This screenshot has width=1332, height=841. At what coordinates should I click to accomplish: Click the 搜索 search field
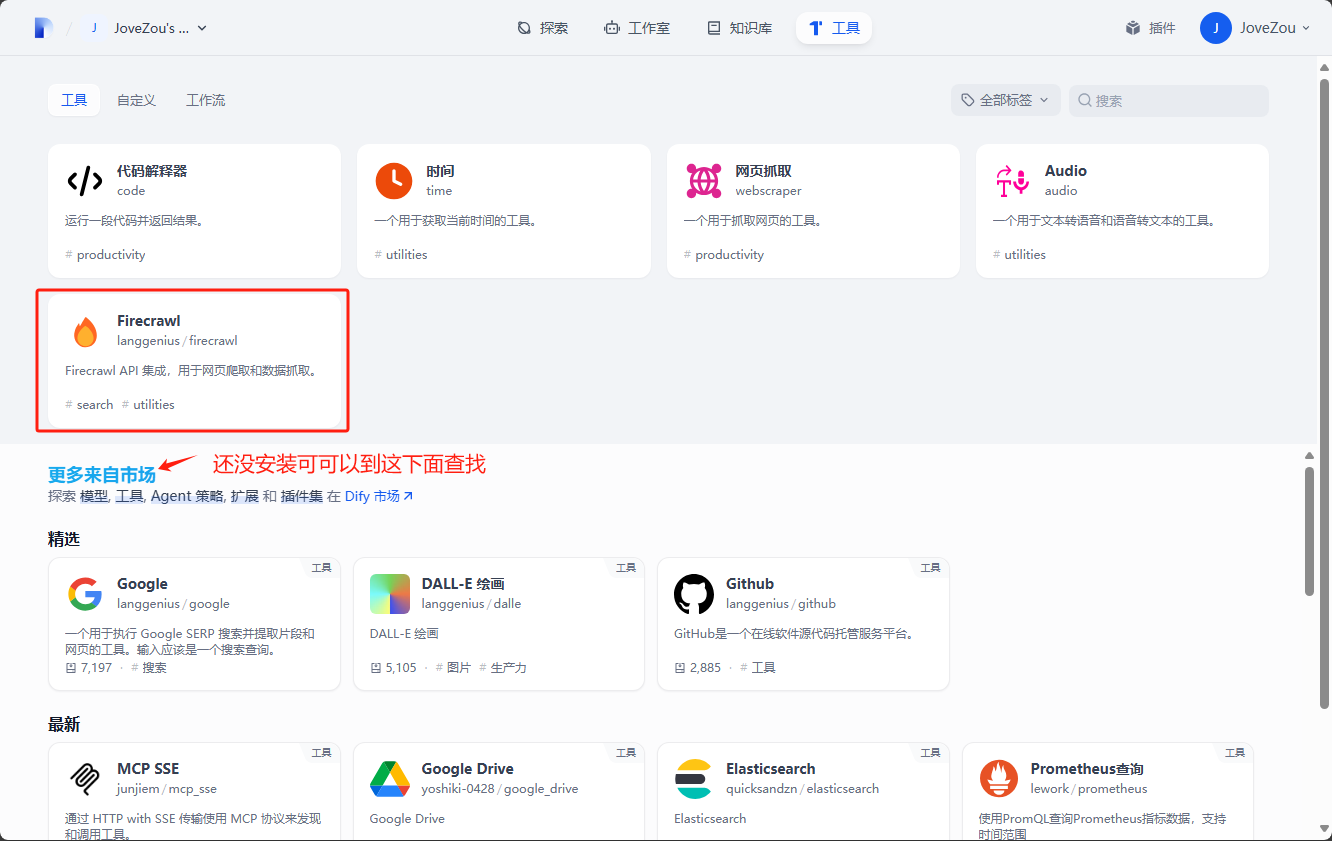pyautogui.click(x=1169, y=100)
